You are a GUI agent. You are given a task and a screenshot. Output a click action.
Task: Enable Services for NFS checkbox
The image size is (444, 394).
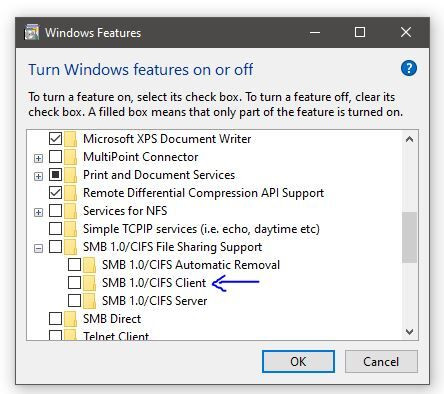(x=55, y=210)
